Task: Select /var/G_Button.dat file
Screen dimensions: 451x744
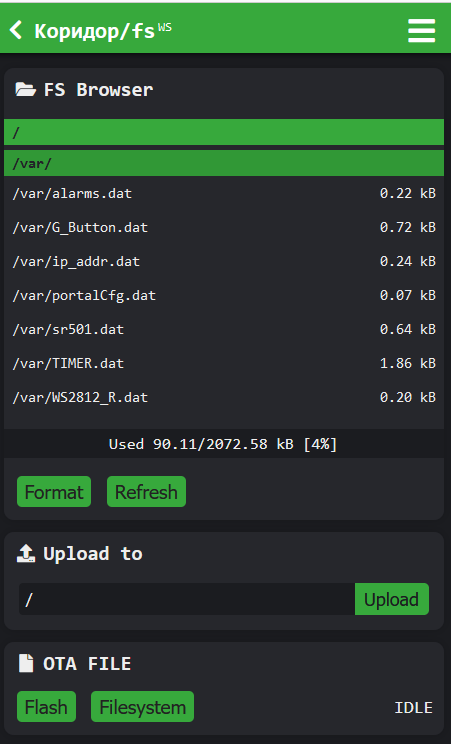Action: [x=224, y=228]
